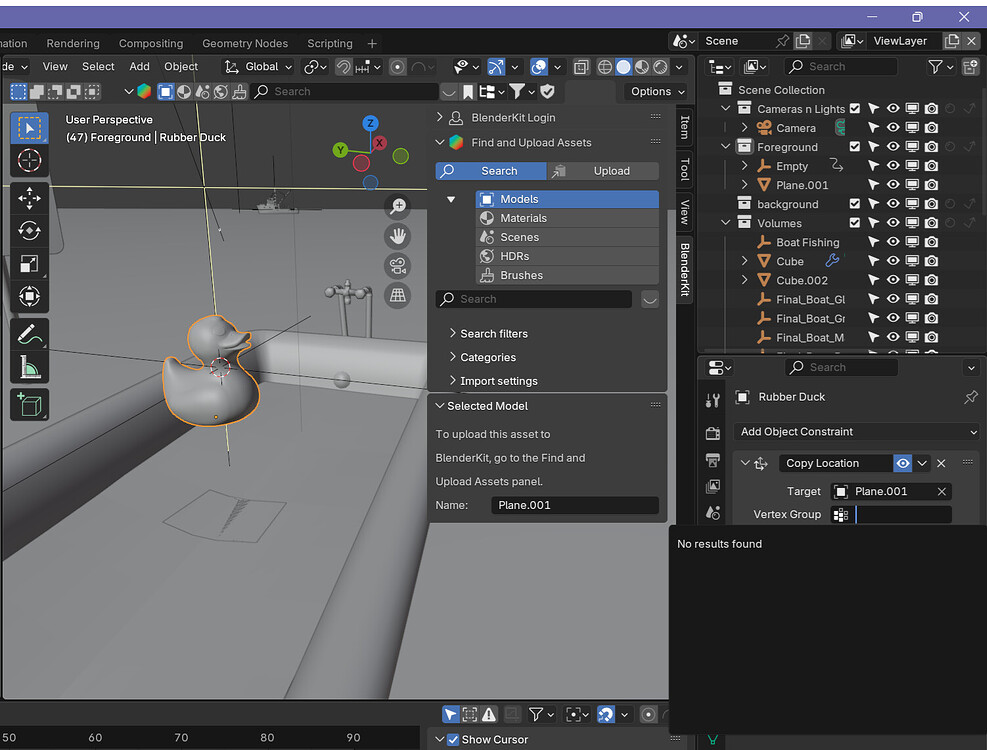Remove the Copy Location constraint
The height and width of the screenshot is (750, 987).
pyautogui.click(x=941, y=463)
